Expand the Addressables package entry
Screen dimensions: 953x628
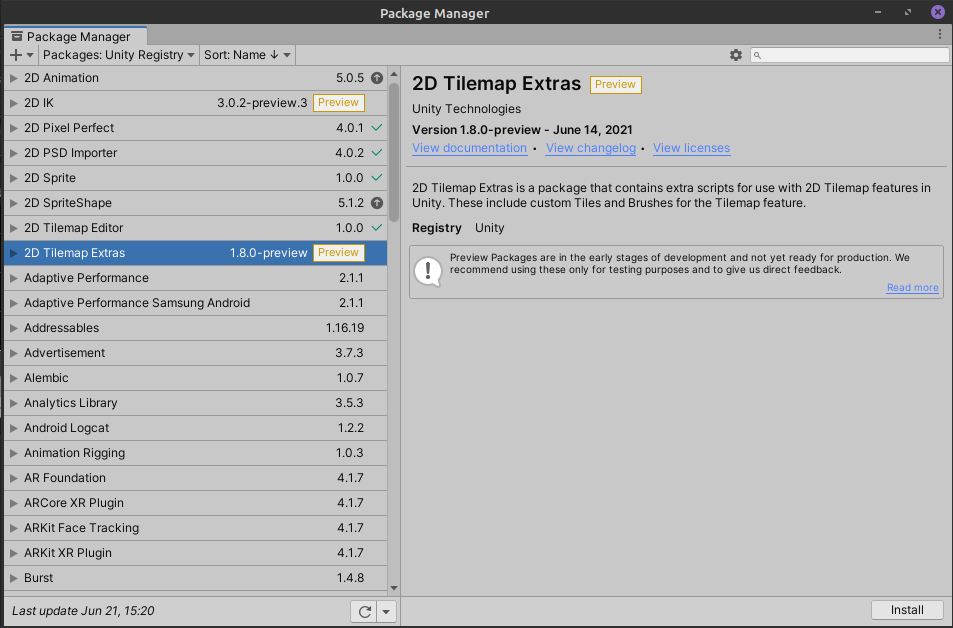[13, 328]
